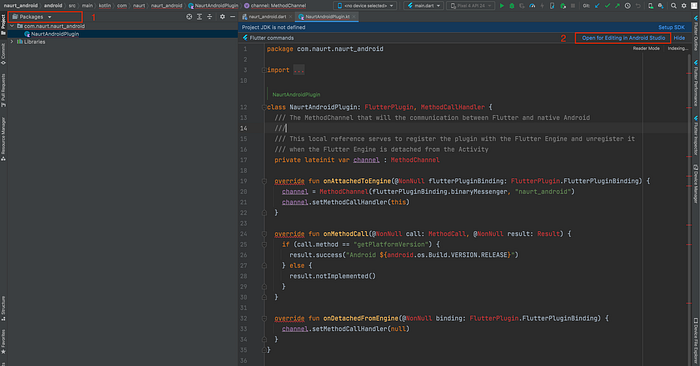700x366 pixels.
Task: Open the Project tool window tab
Action: [3, 24]
